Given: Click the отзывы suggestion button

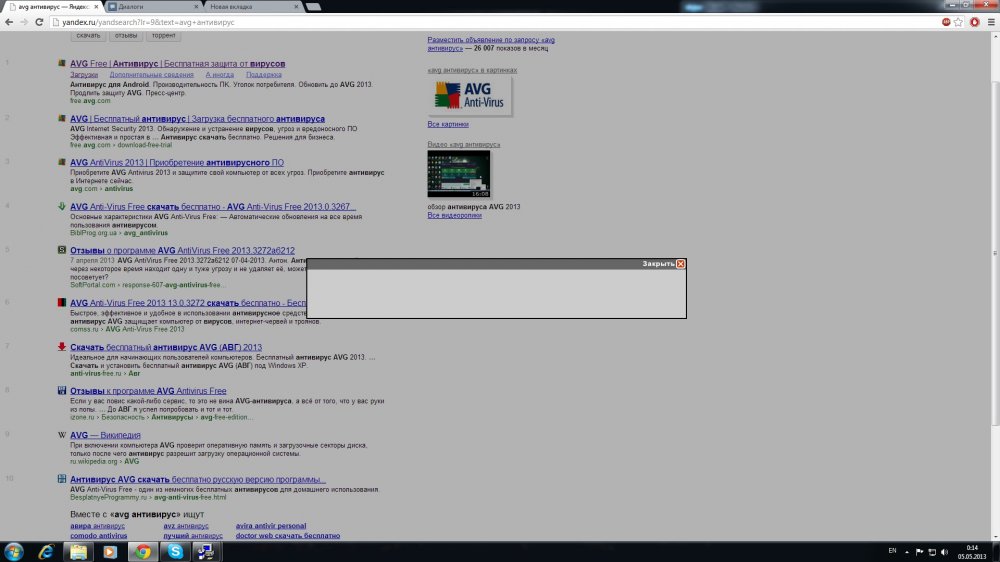Looking at the screenshot, I should [126, 36].
